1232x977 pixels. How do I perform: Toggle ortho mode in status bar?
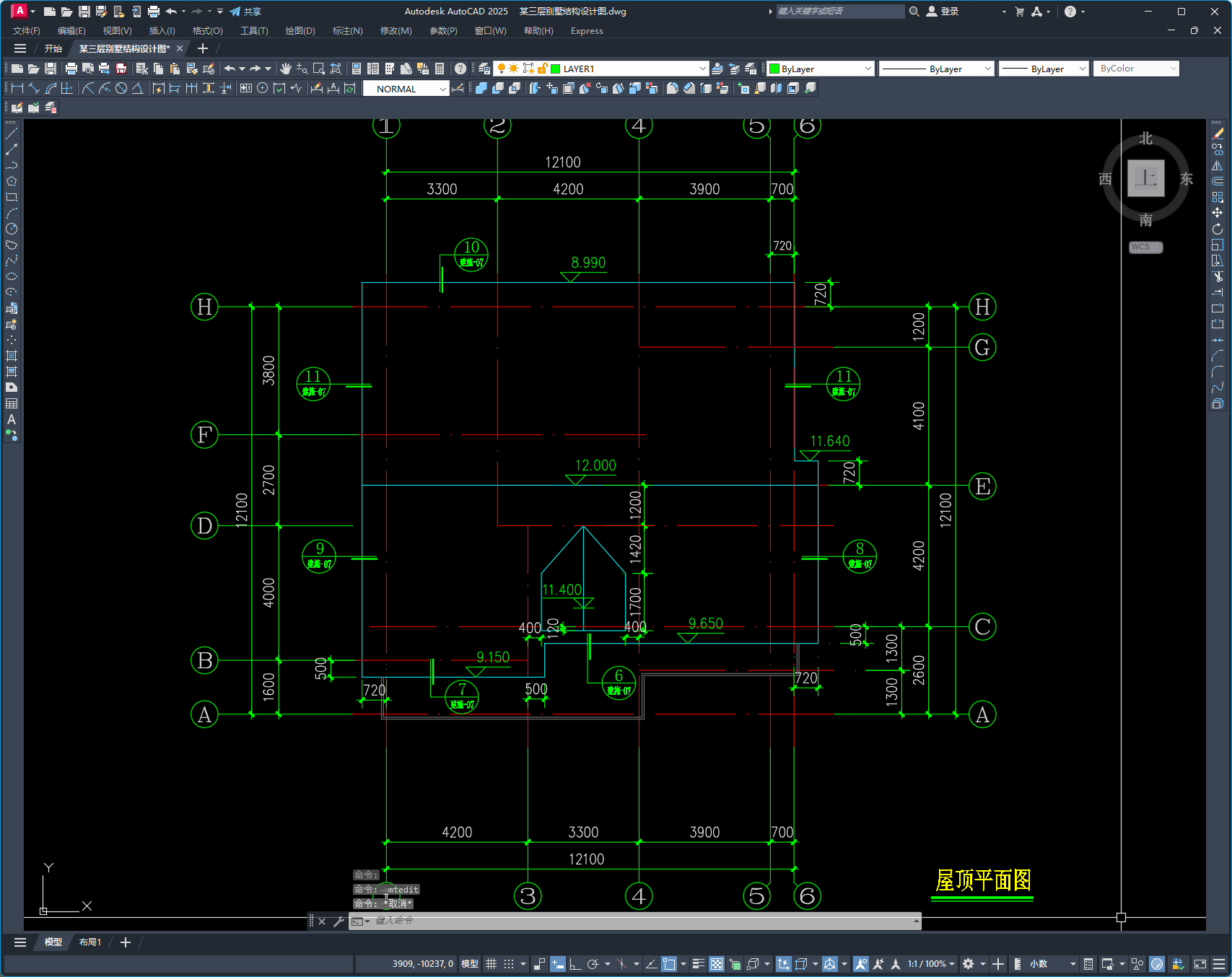[575, 963]
